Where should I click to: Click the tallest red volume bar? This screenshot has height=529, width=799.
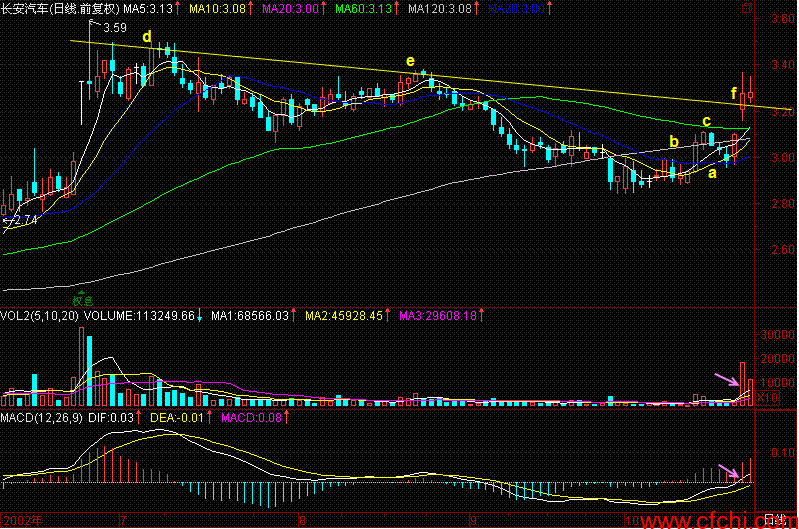pyautogui.click(x=82, y=367)
